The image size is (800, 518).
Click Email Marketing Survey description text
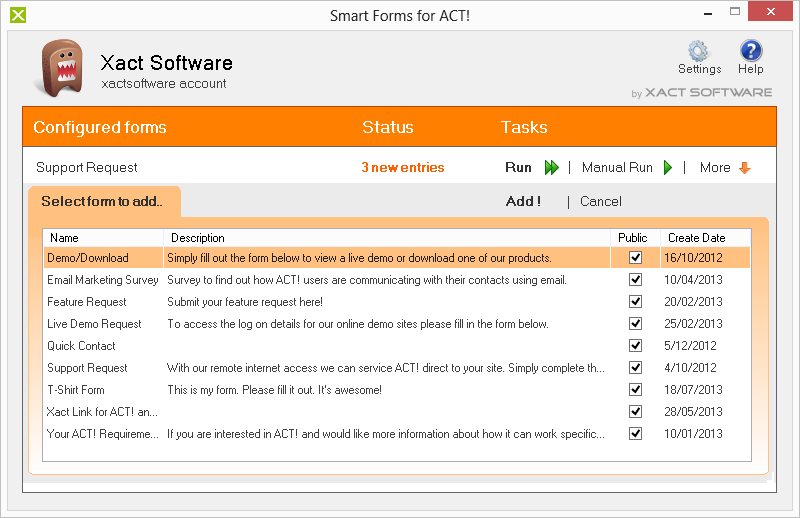367,280
